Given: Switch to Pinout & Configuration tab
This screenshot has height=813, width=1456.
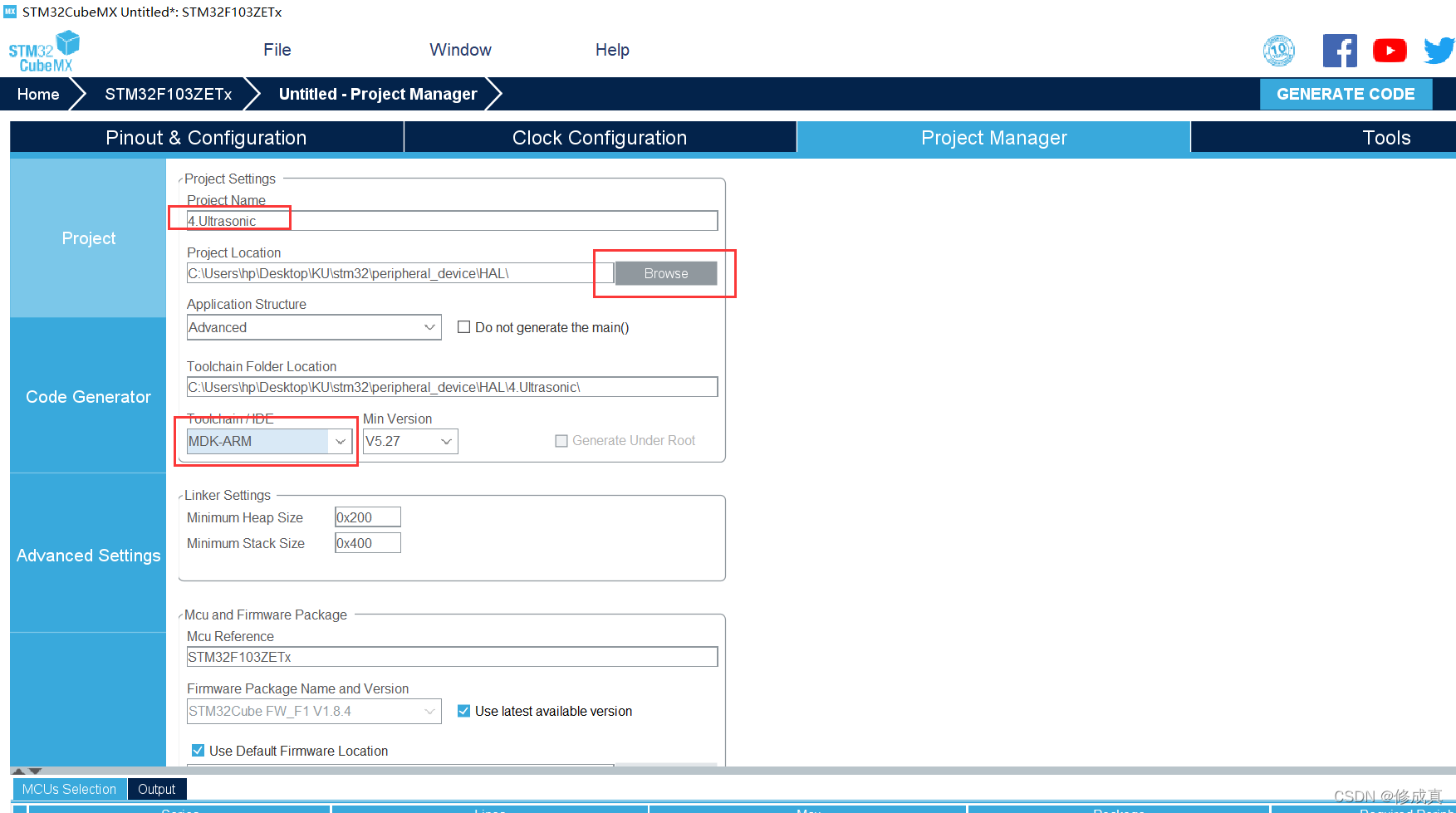Looking at the screenshot, I should (x=206, y=138).
